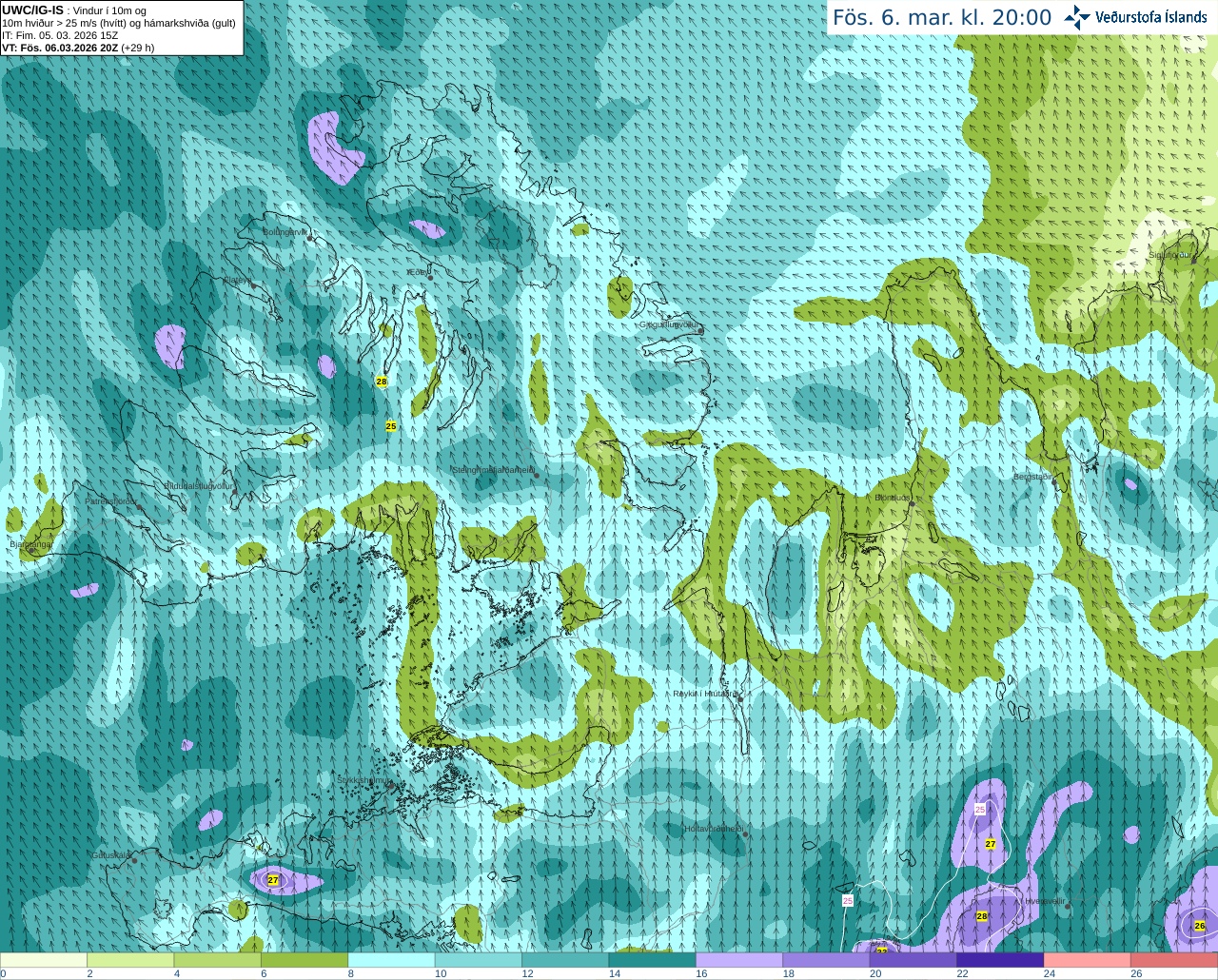Click the Bíldudalsflugvöllur station label
1218x980 pixels.
[x=198, y=485]
